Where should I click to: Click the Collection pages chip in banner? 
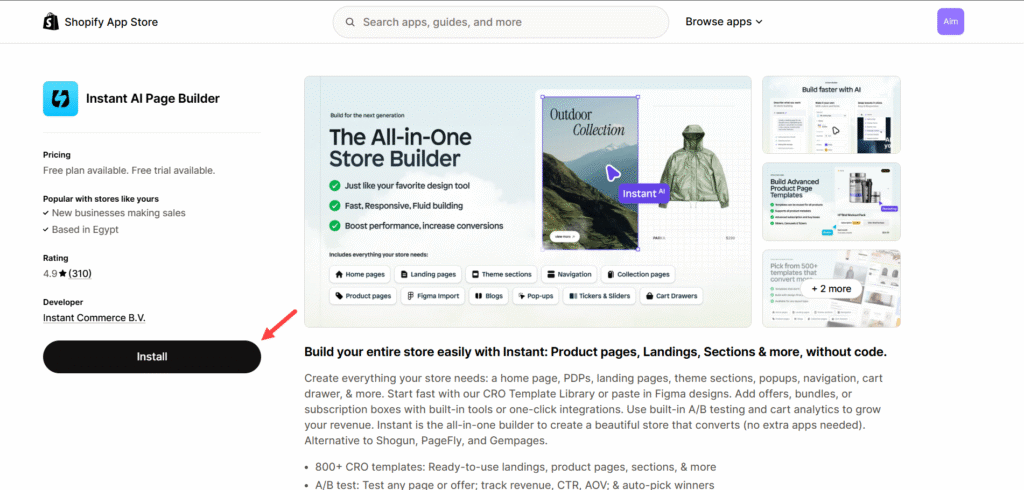click(638, 274)
